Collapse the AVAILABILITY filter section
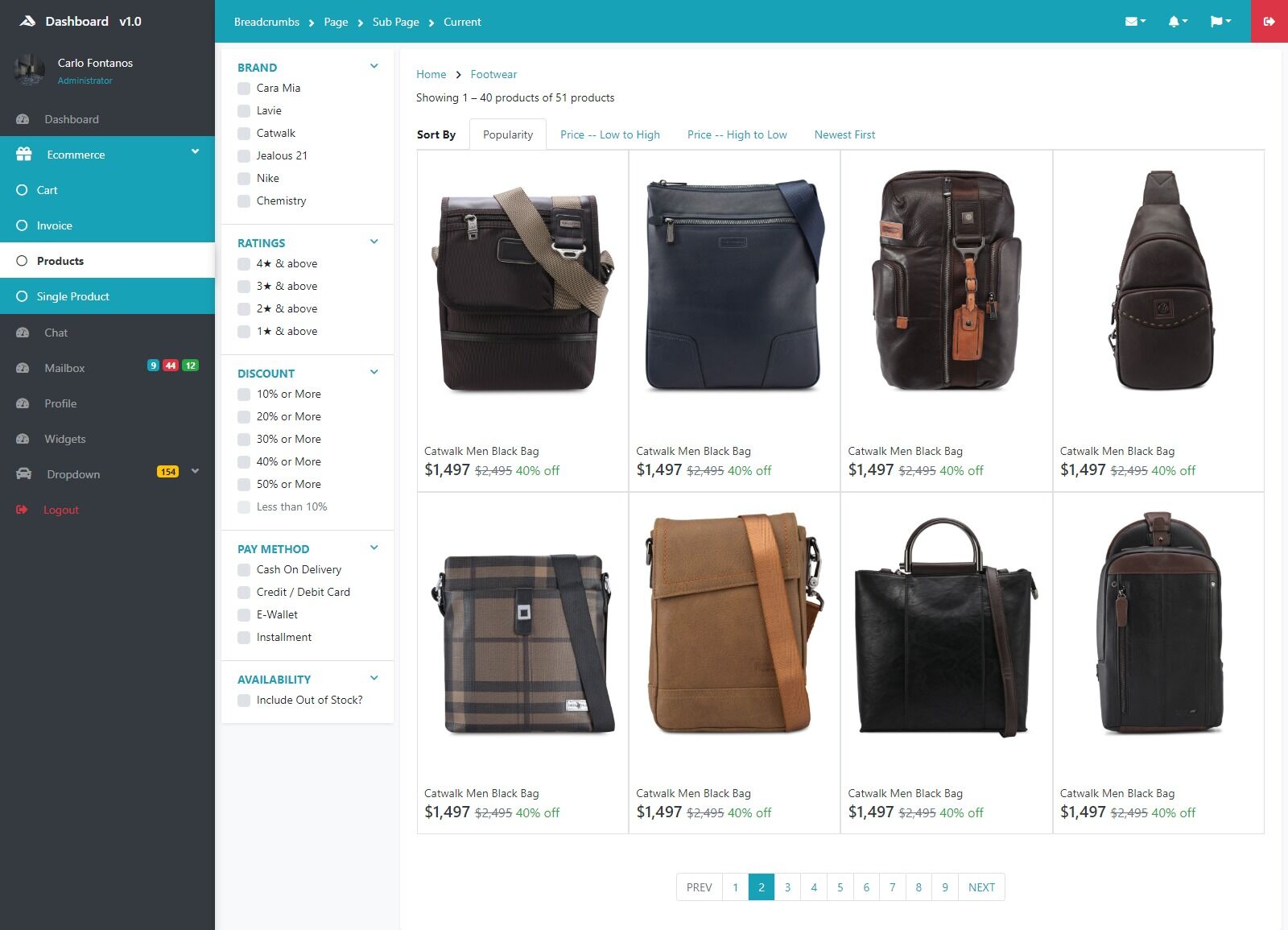Screen dimensions: 1288x930 point(374,678)
